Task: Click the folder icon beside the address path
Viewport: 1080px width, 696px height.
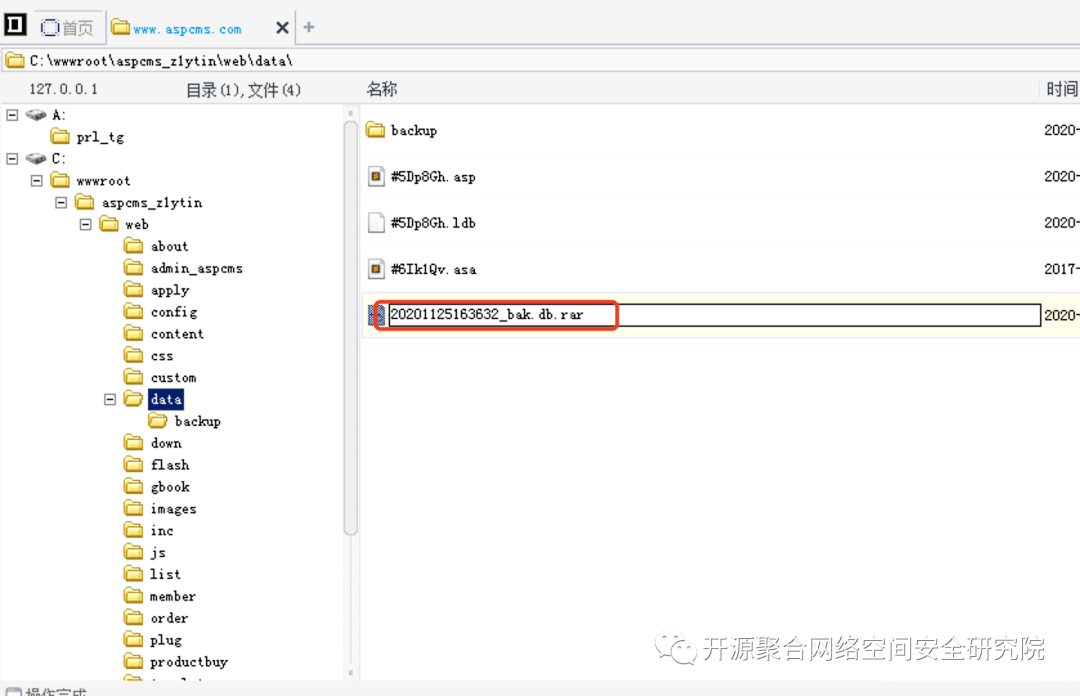Action: click(x=15, y=61)
